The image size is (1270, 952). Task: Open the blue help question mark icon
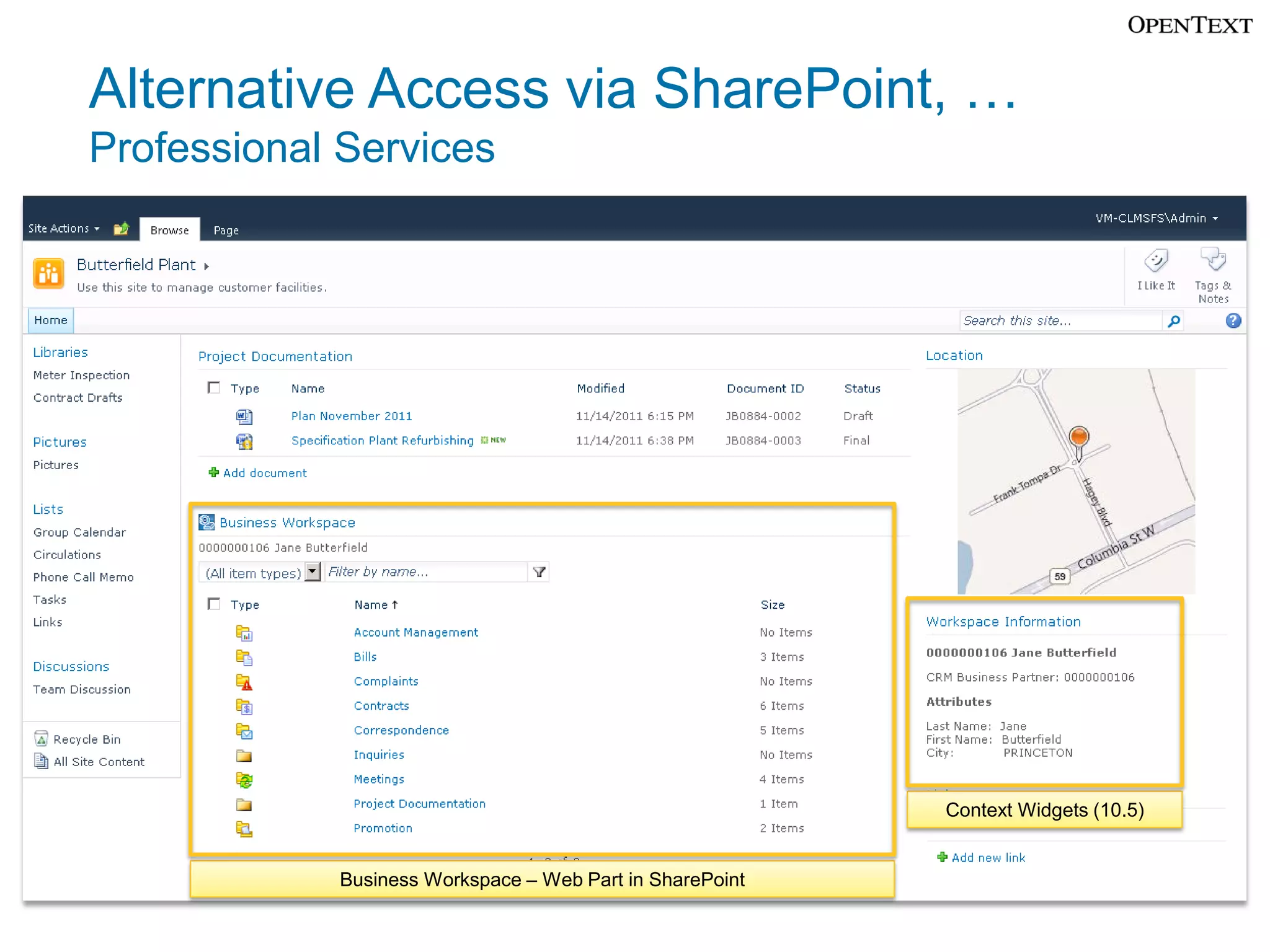click(x=1233, y=320)
